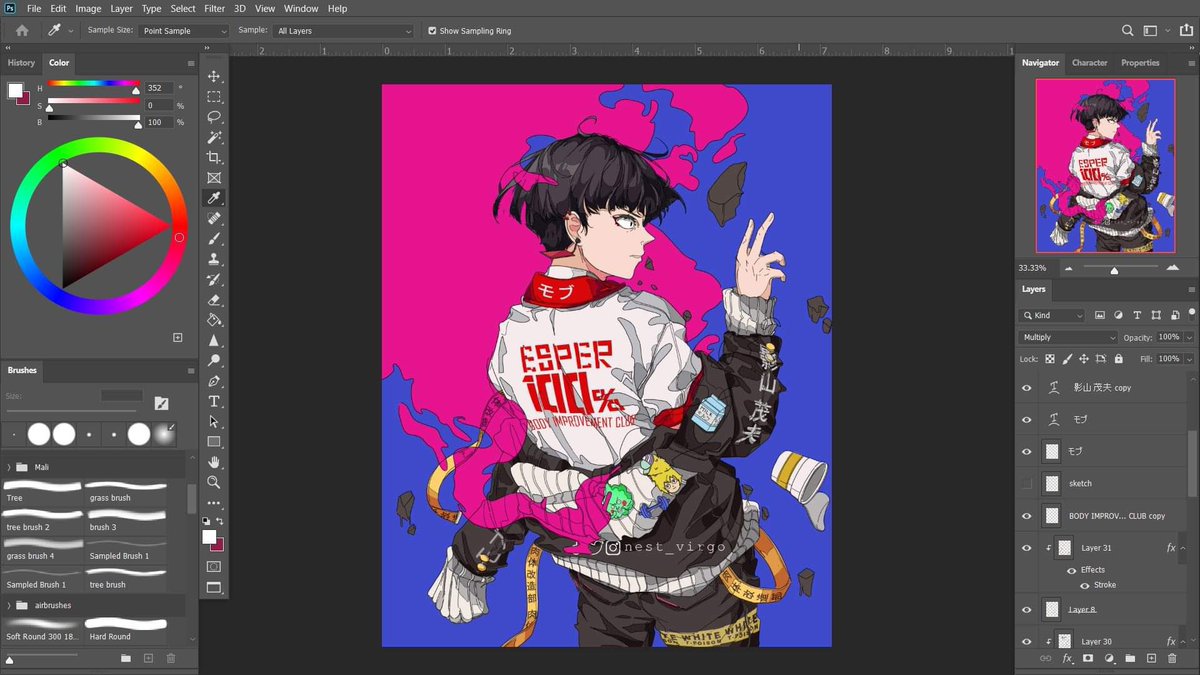This screenshot has height=675, width=1200.
Task: Expand the Mali brush folder
Action: tap(9, 467)
